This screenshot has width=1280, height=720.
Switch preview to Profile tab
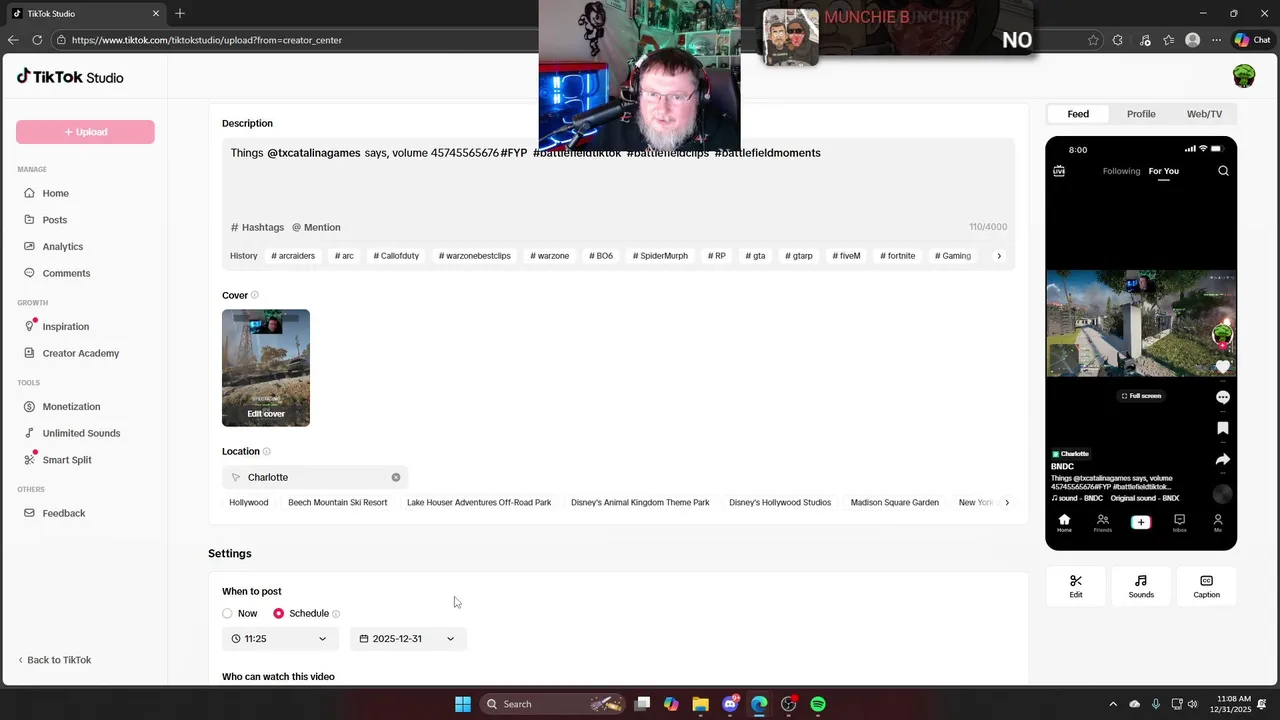click(1141, 114)
